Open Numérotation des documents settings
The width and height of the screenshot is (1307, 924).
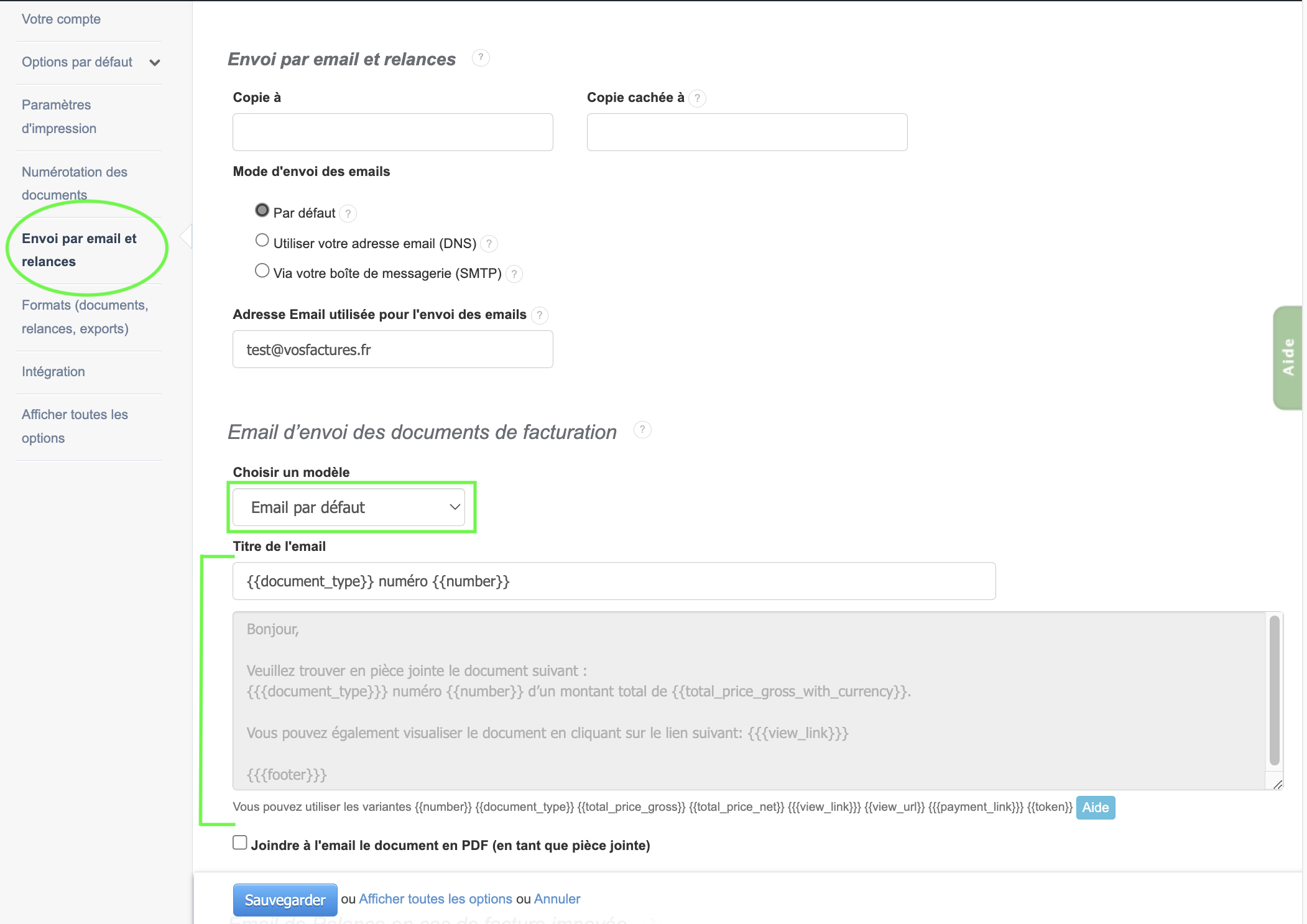click(x=74, y=183)
